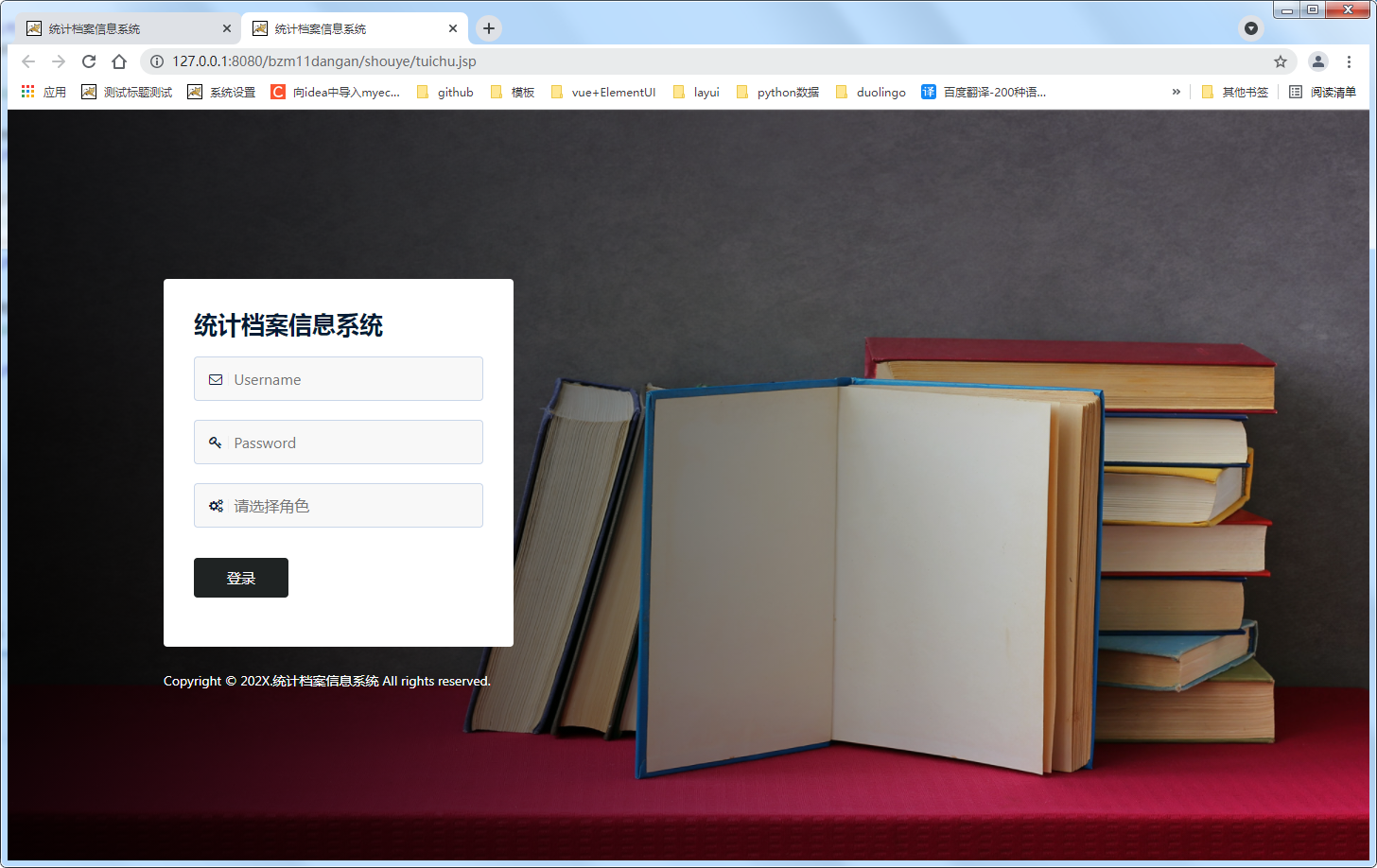The height and width of the screenshot is (868, 1377).
Task: Click the Password input field
Action: pyautogui.click(x=338, y=442)
